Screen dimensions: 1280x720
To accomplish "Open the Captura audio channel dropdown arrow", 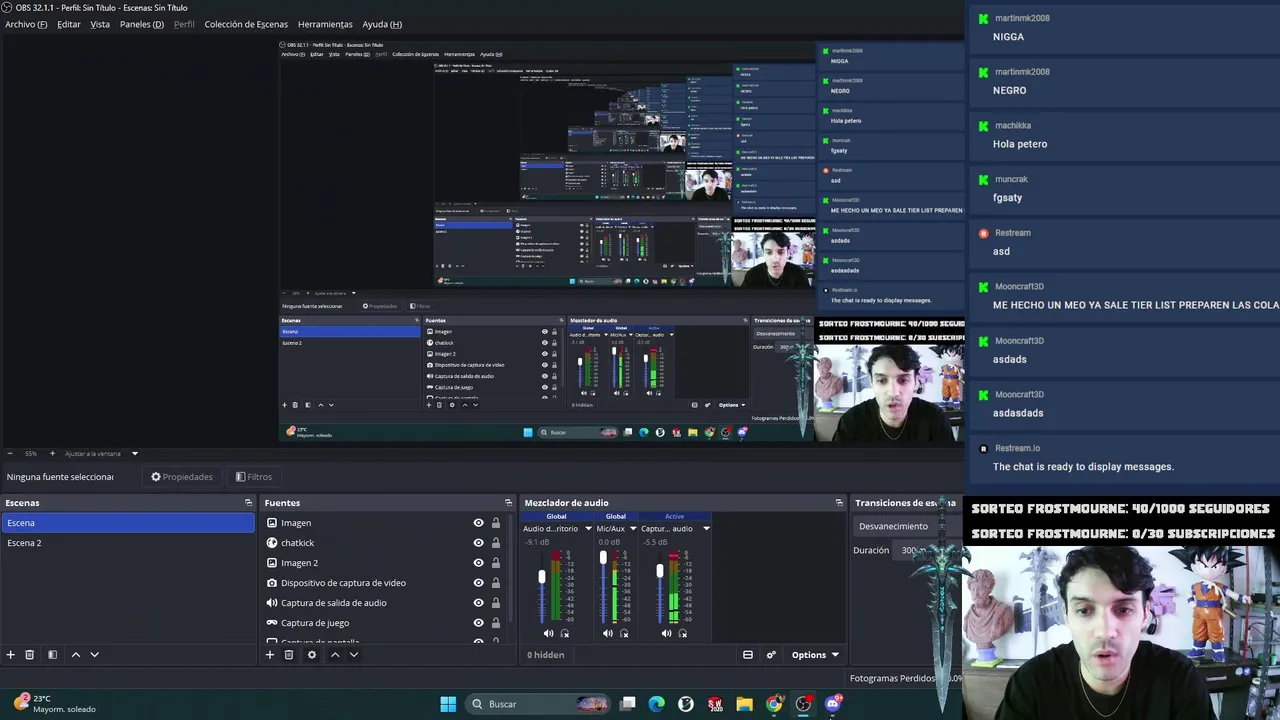I will tap(706, 529).
